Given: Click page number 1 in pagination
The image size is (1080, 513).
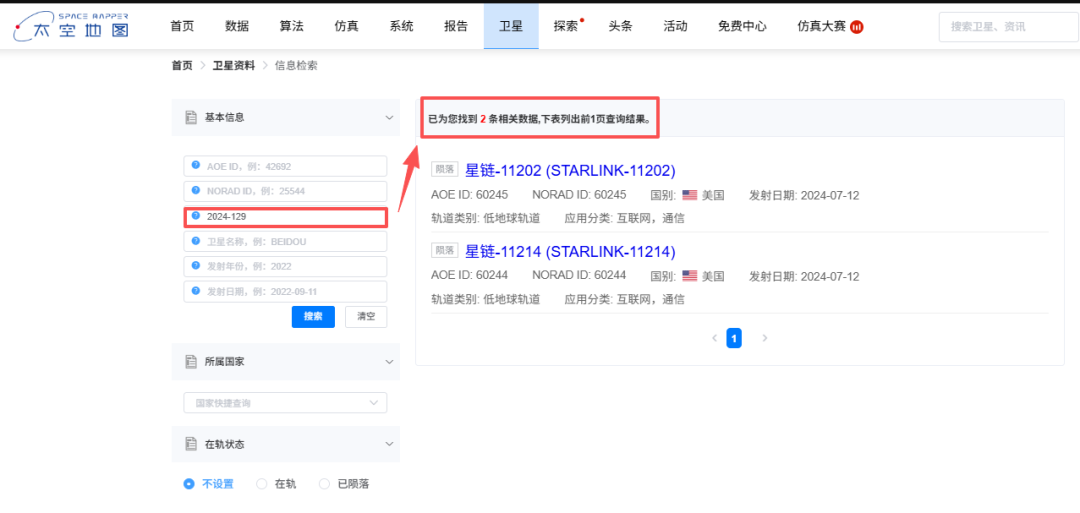Looking at the screenshot, I should pos(734,339).
